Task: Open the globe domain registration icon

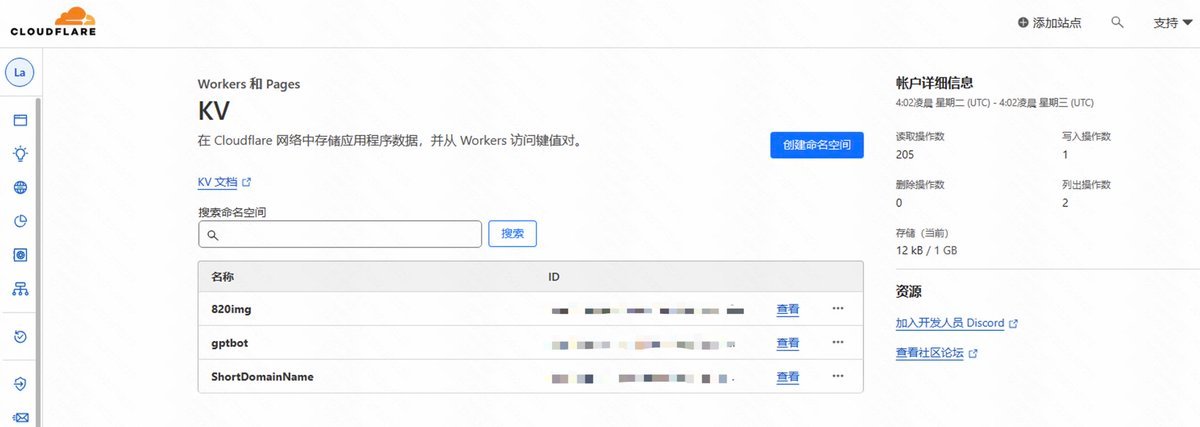Action: 20,188
